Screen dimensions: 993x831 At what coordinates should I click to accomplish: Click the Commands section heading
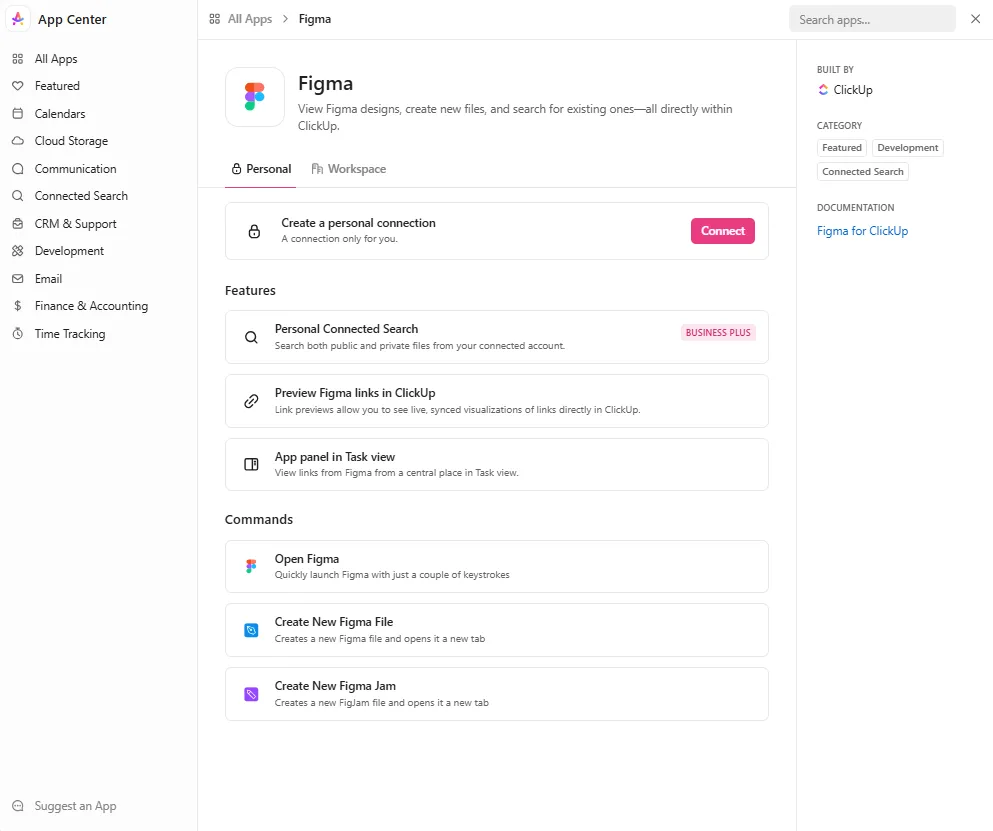pyautogui.click(x=259, y=519)
